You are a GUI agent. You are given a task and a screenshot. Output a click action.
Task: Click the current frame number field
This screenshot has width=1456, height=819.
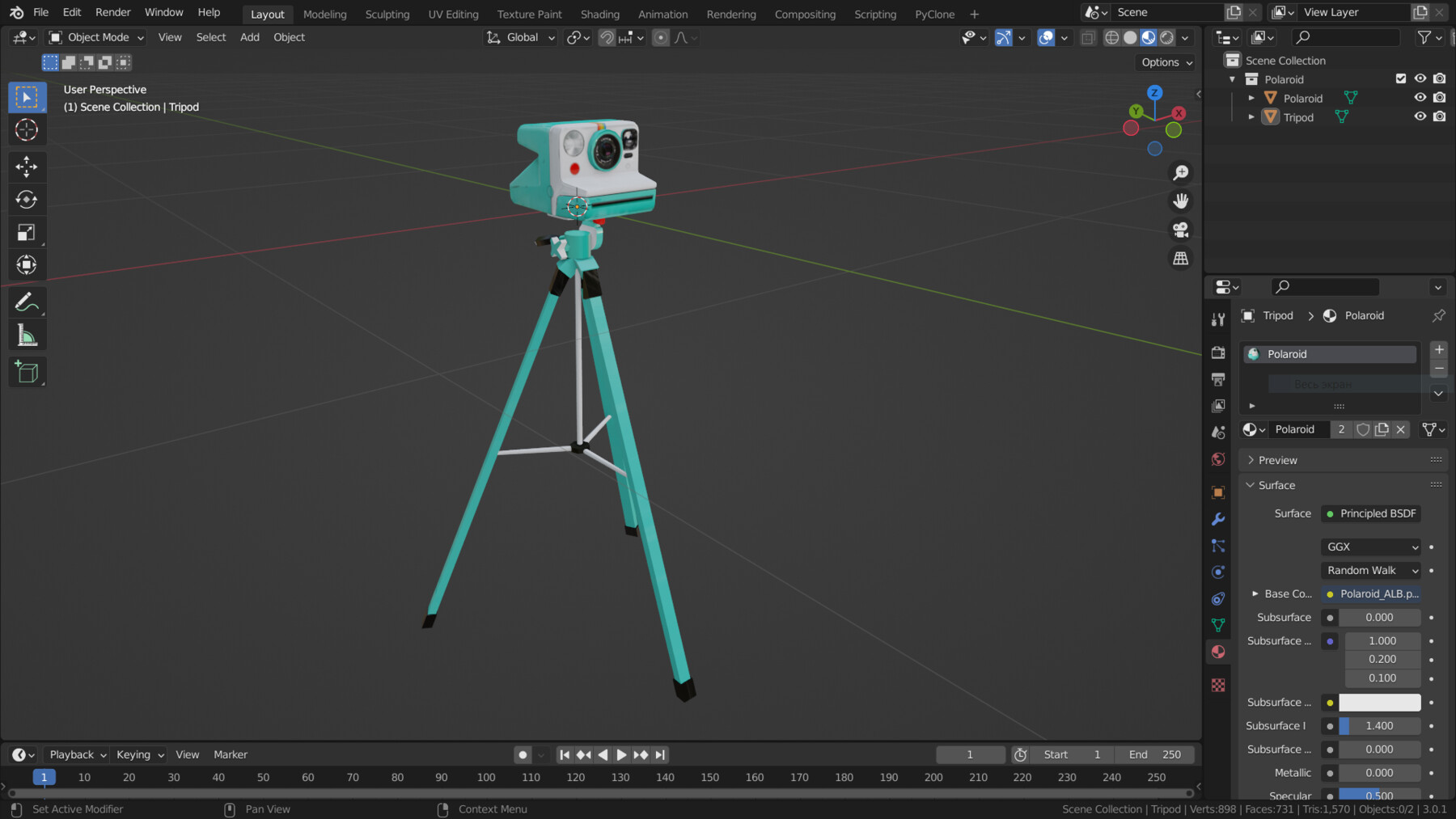point(970,754)
